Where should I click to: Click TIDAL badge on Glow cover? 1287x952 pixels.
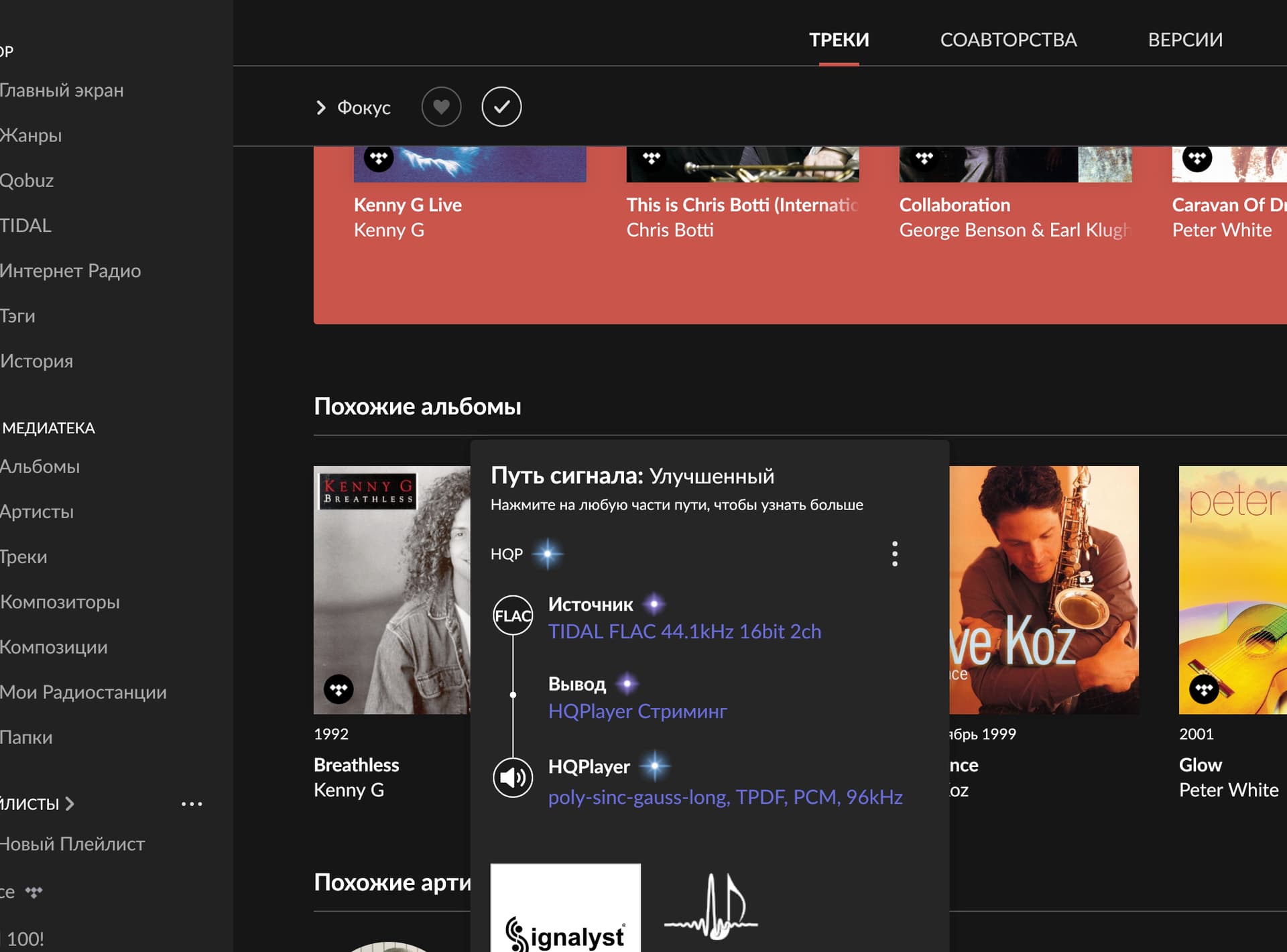1204,689
